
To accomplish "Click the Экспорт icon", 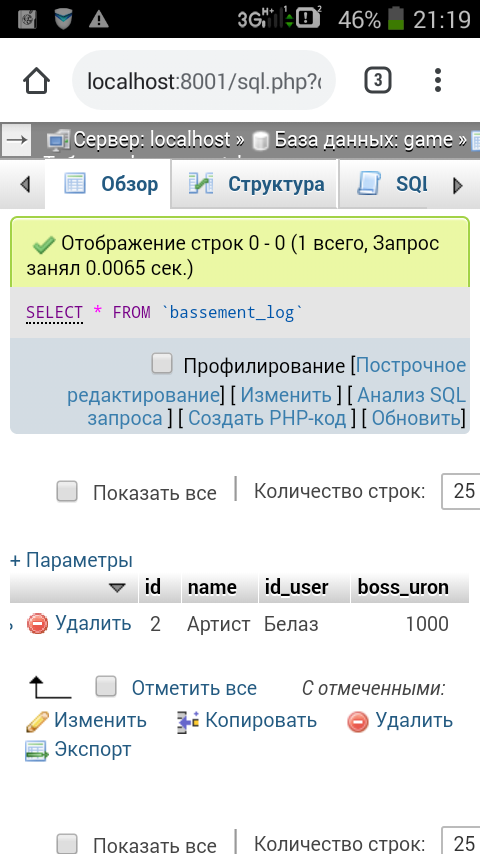I will click(x=37, y=751).
